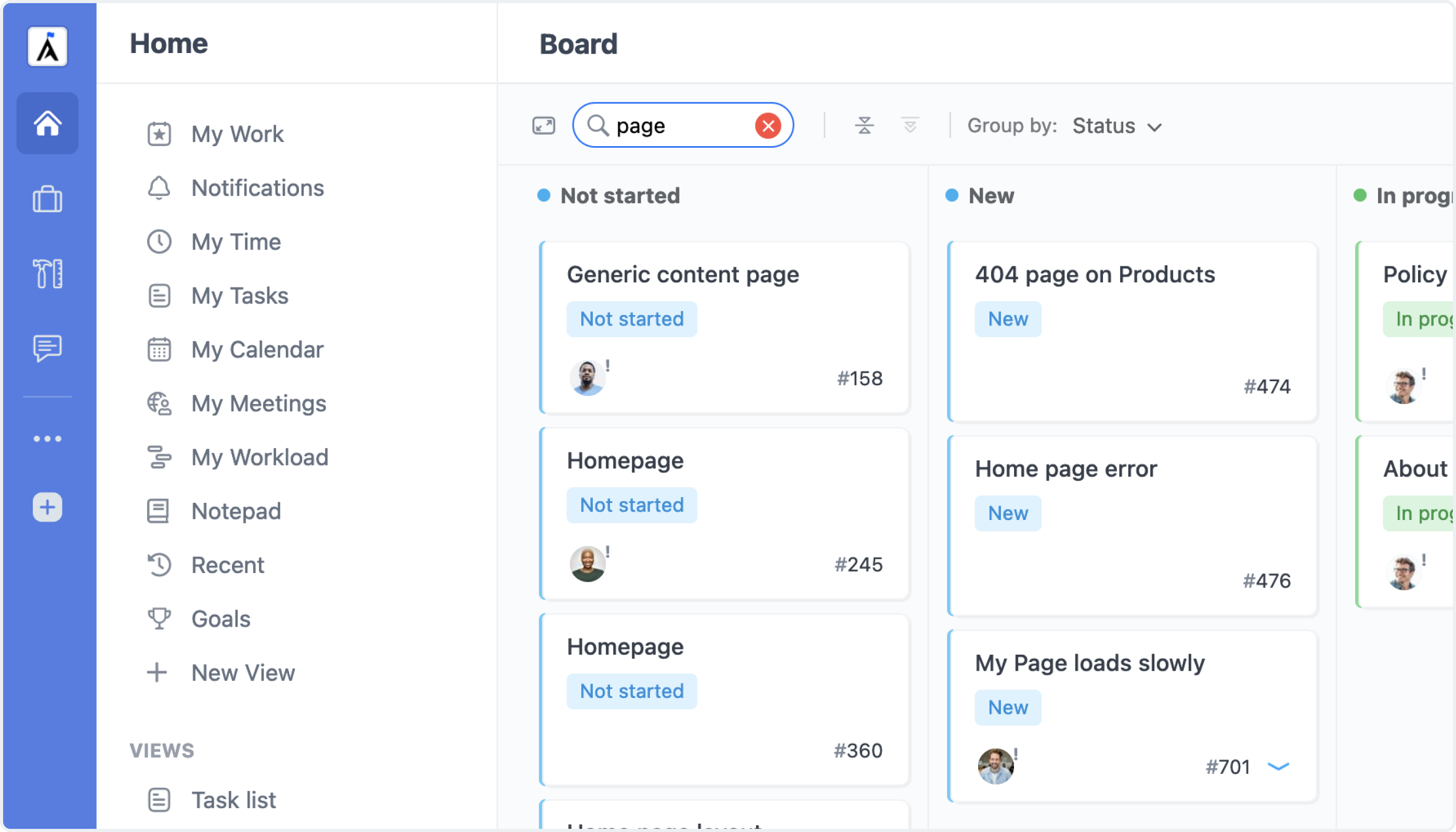The width and height of the screenshot is (1456, 832).
Task: Click the app logo in sidebar
Action: [47, 46]
